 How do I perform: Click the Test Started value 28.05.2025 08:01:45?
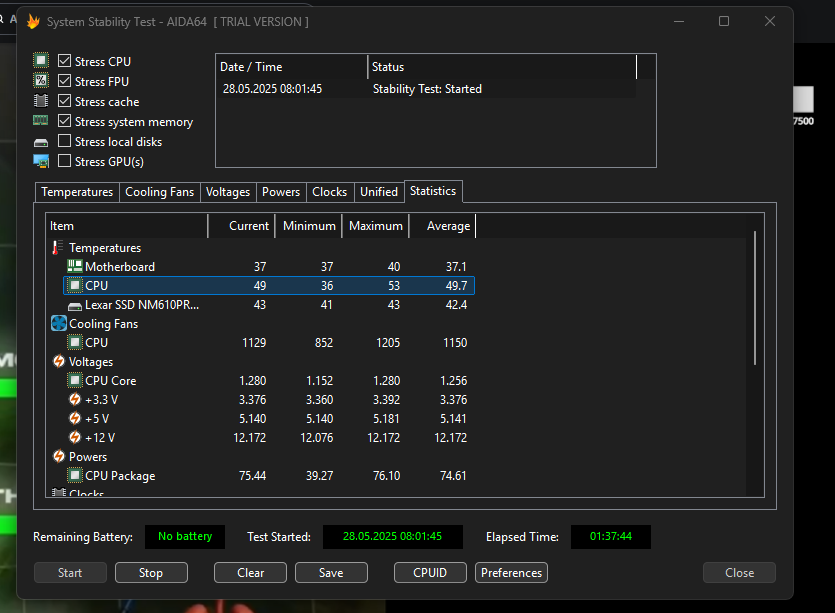pyautogui.click(x=392, y=536)
